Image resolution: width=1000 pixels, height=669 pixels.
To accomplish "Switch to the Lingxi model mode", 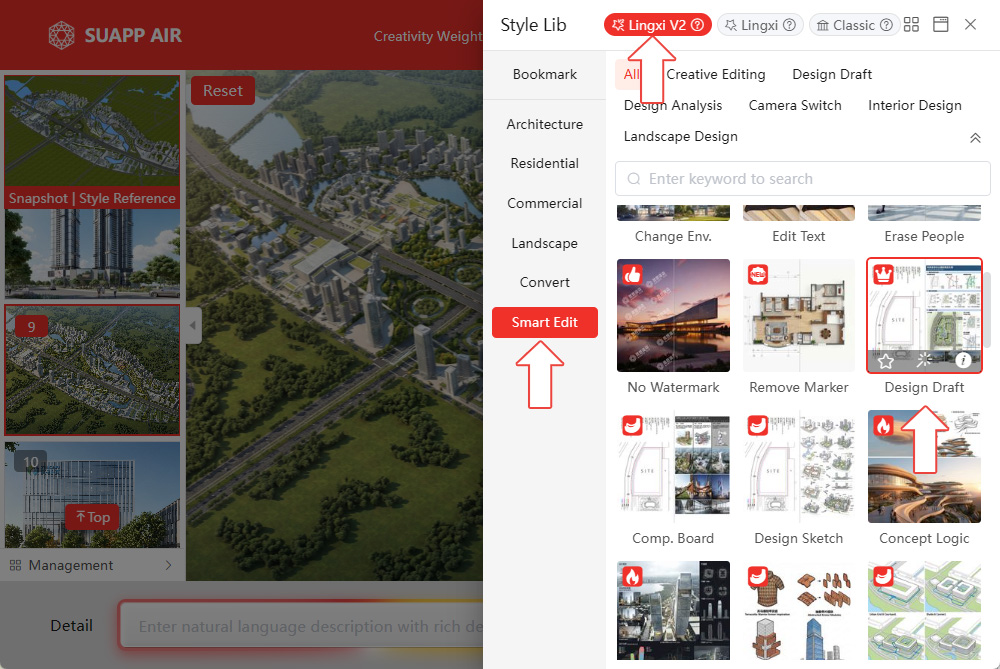I will coord(759,25).
